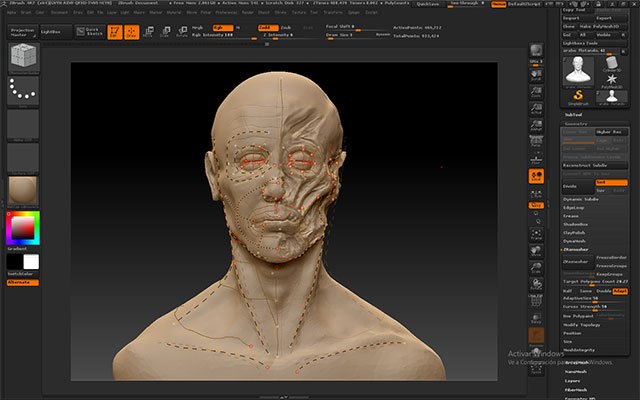640x400 pixels.
Task: Activate Edit mode button
Action: (x=115, y=32)
